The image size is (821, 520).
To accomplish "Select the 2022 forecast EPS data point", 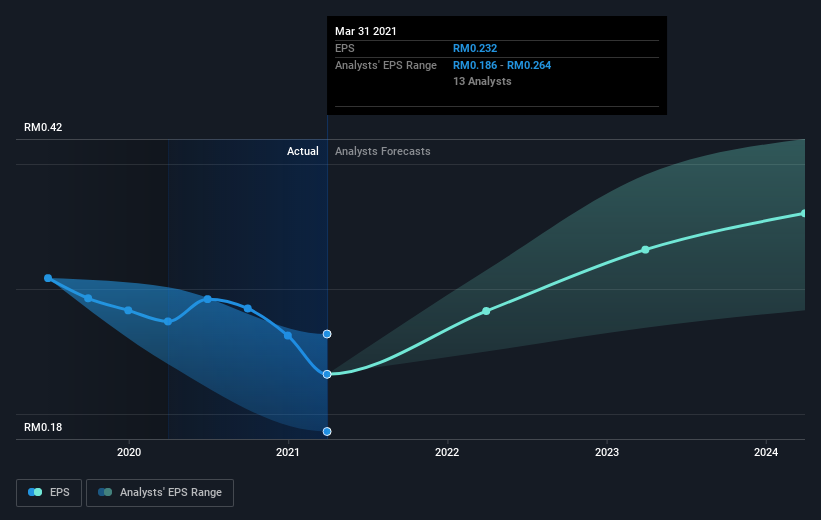I will pyautogui.click(x=486, y=311).
